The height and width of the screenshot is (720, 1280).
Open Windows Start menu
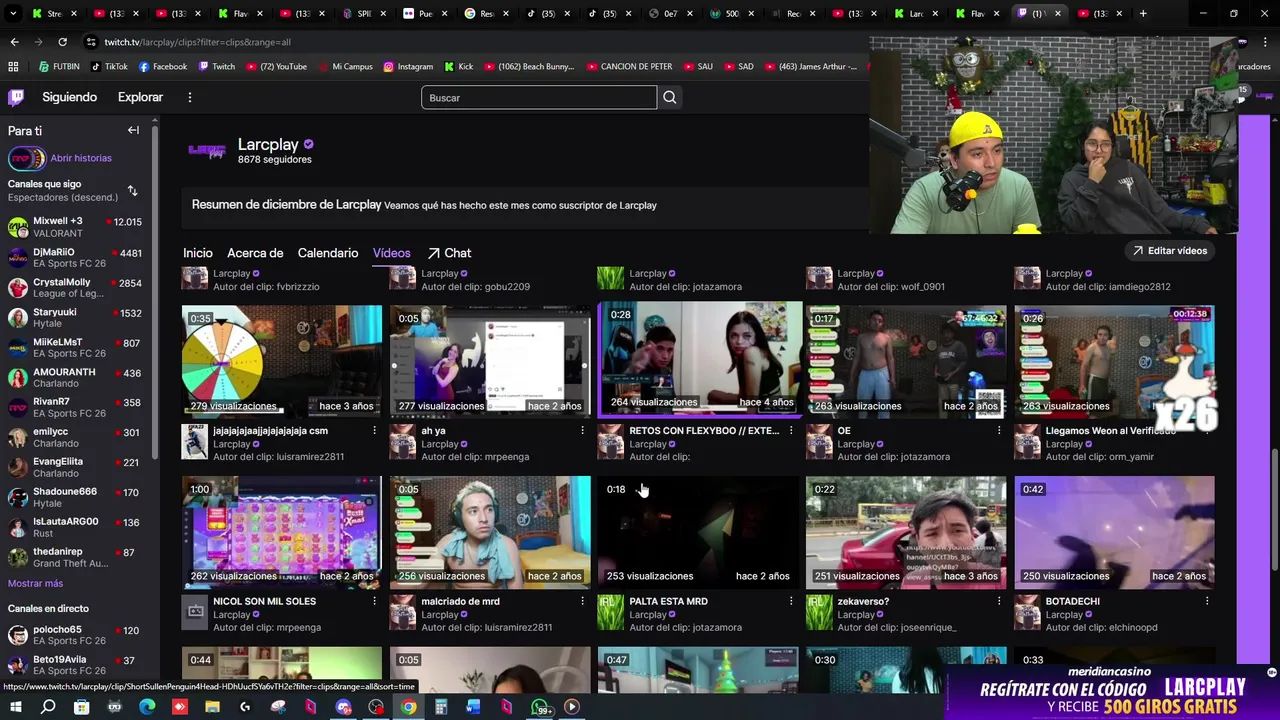coord(15,707)
